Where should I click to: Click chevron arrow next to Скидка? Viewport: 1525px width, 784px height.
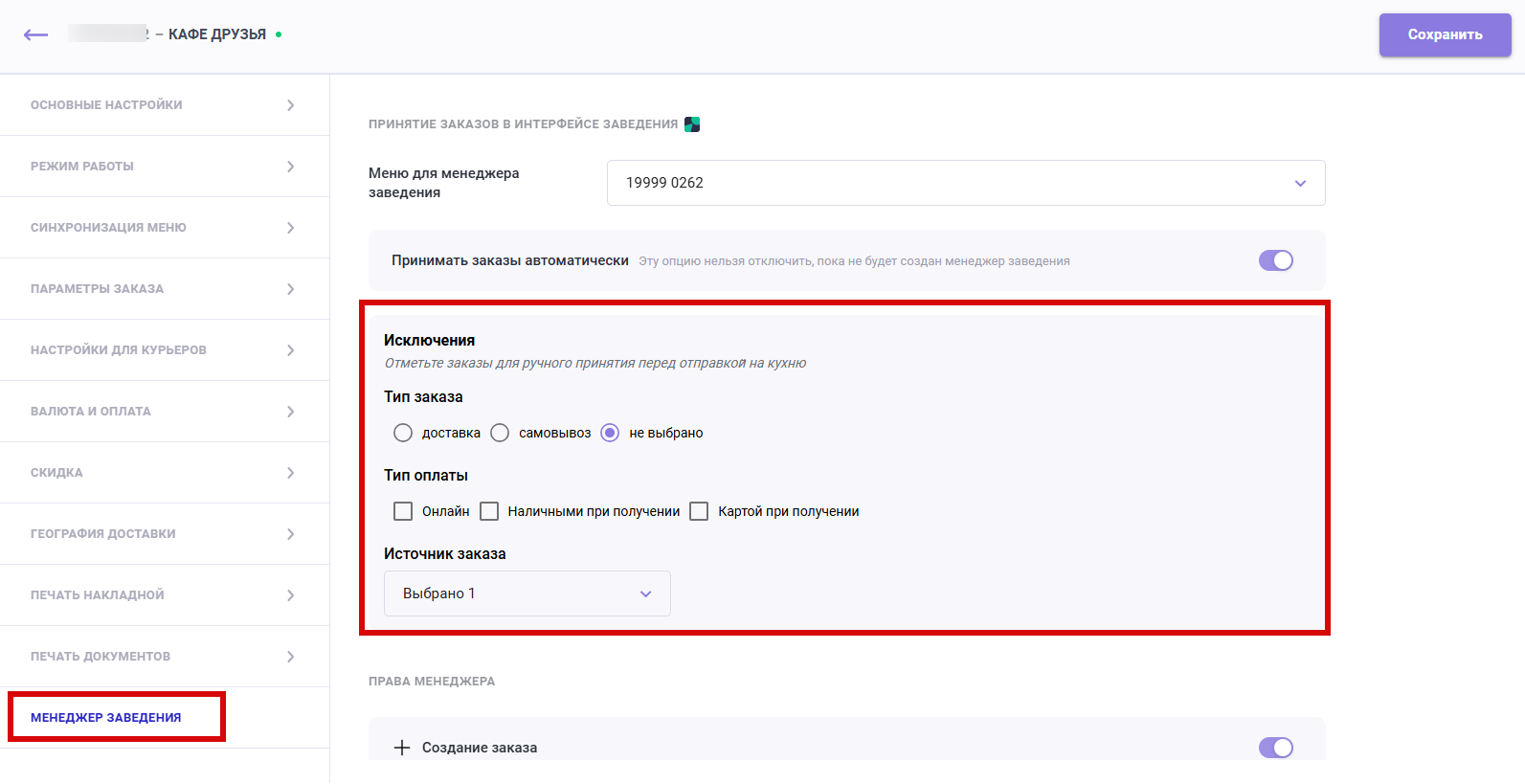(290, 473)
